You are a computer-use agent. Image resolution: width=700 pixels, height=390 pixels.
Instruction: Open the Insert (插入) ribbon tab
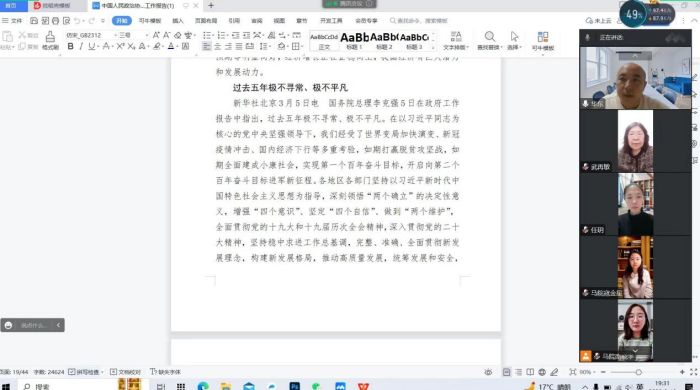point(178,21)
